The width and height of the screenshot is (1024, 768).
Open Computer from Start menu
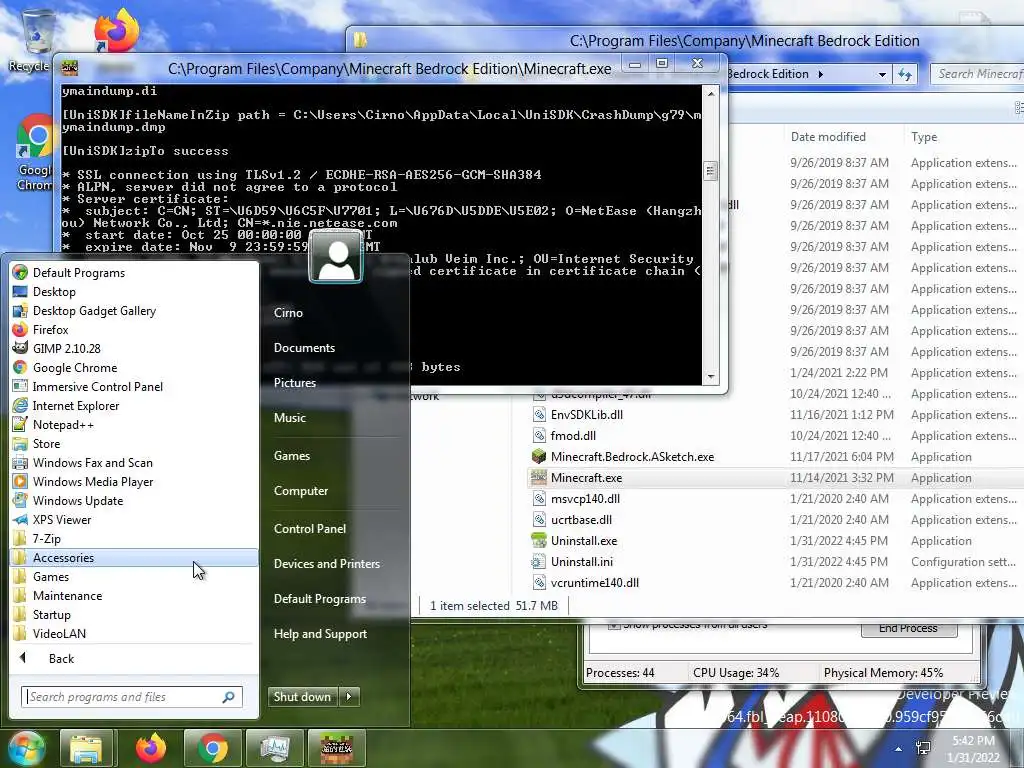[x=300, y=491]
